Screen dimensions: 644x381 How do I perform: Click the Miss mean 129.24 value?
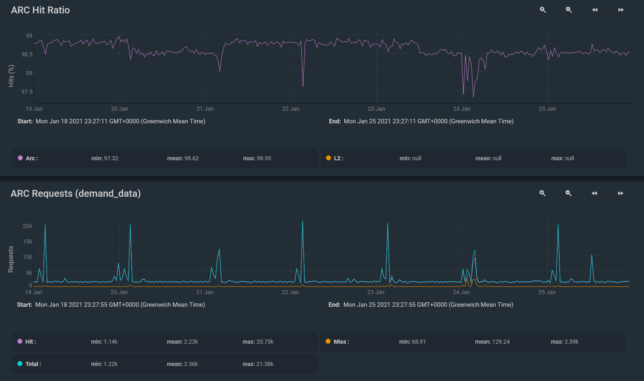tap(492, 342)
